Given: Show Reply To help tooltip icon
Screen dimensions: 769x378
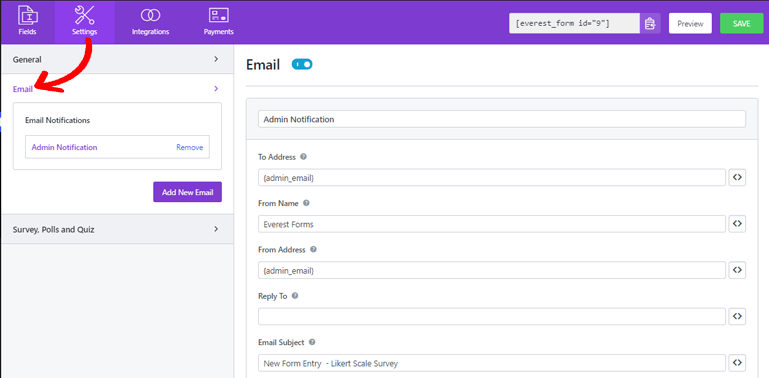Looking at the screenshot, I should [295, 296].
